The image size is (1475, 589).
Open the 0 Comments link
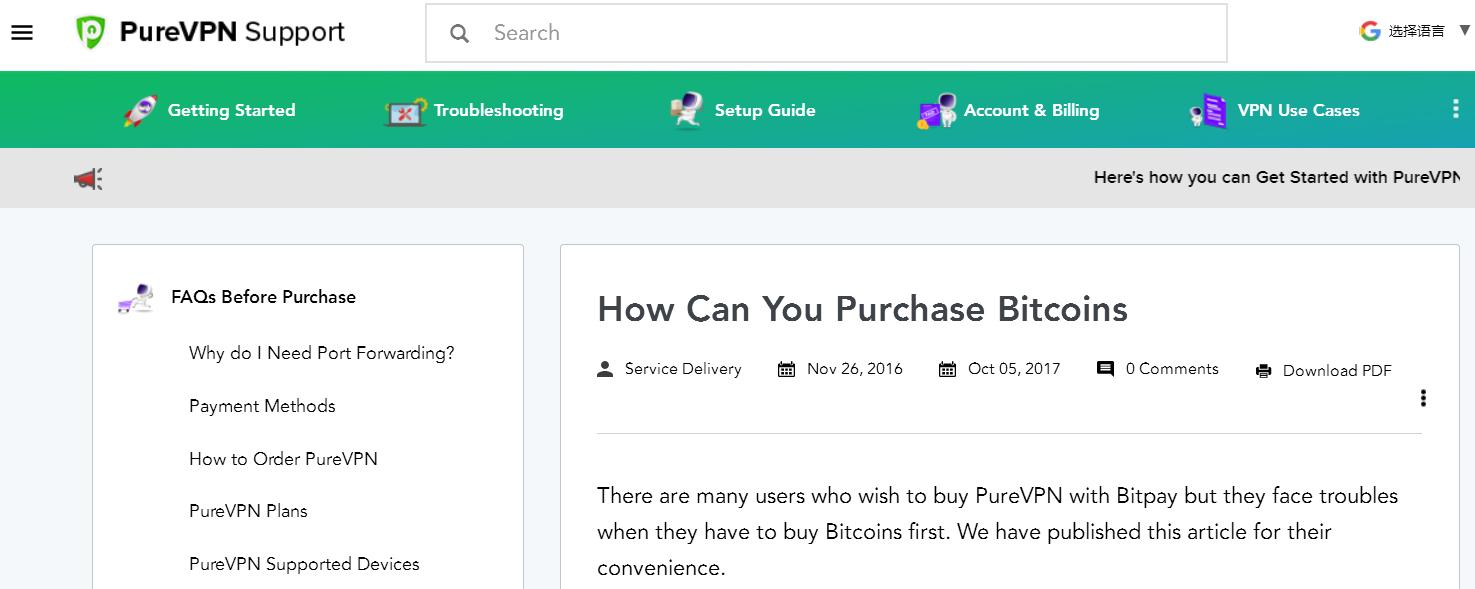pyautogui.click(x=1171, y=369)
